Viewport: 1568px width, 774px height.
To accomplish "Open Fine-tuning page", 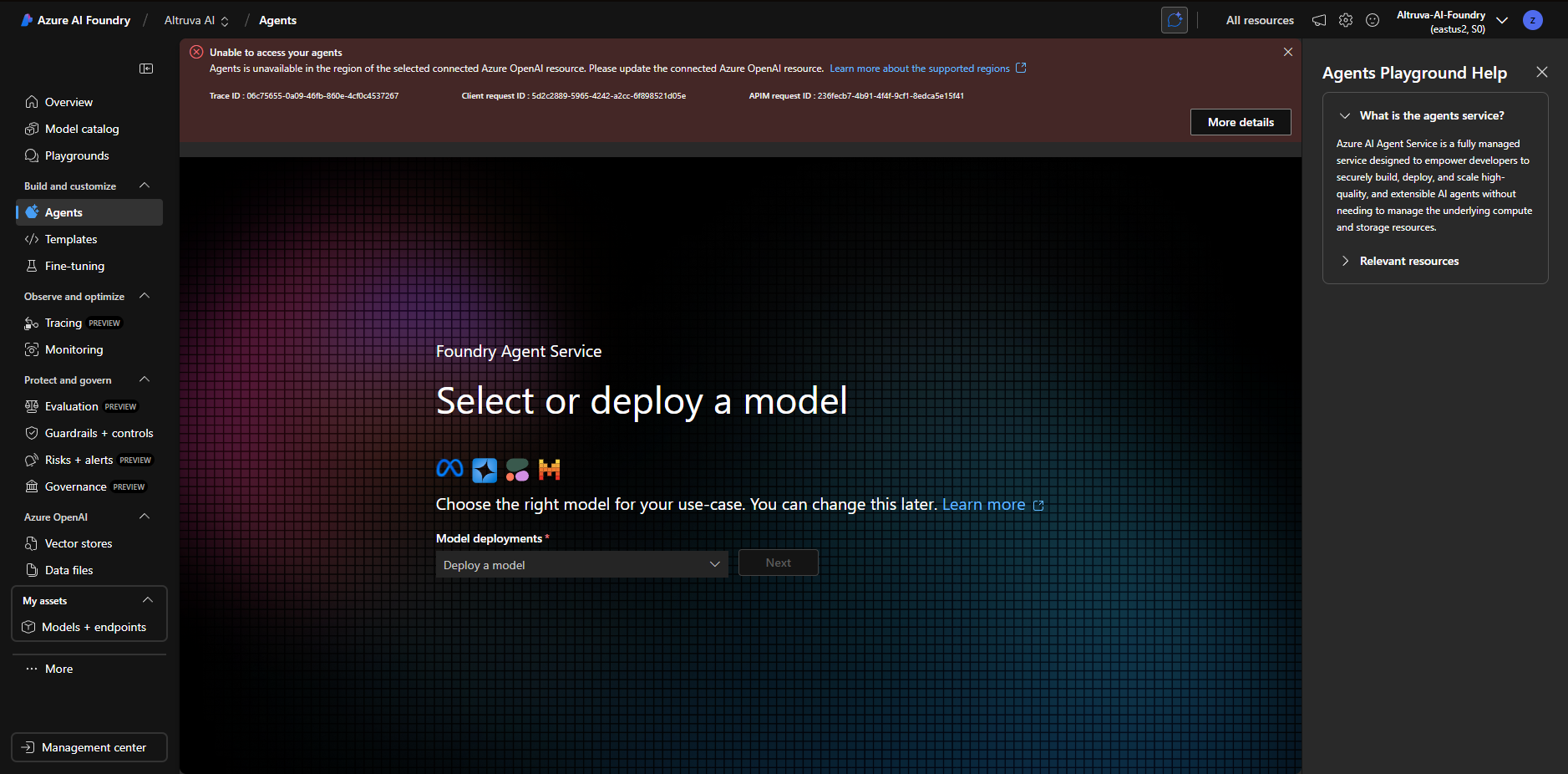I will (89, 266).
